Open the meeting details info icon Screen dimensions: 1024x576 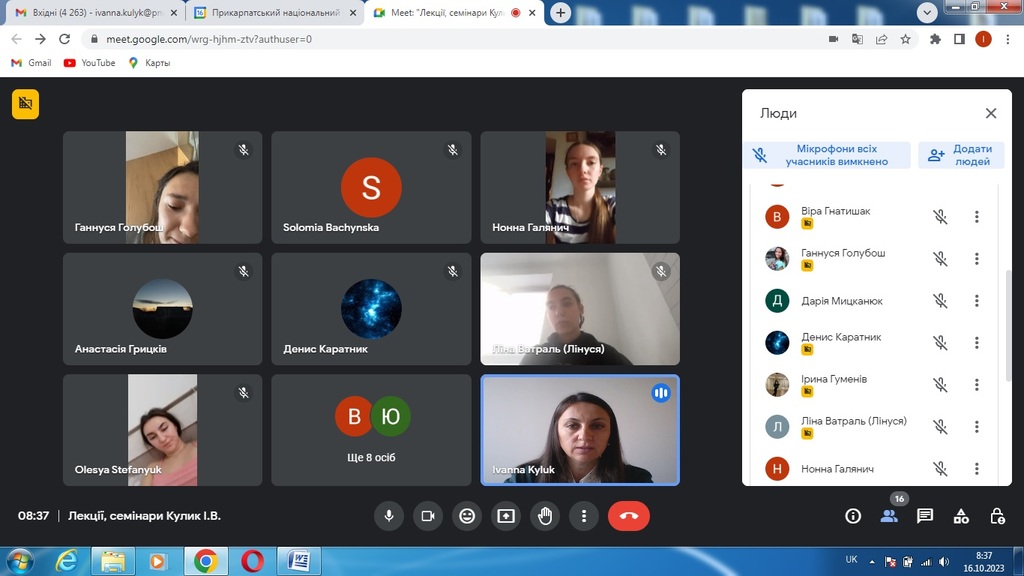click(853, 516)
